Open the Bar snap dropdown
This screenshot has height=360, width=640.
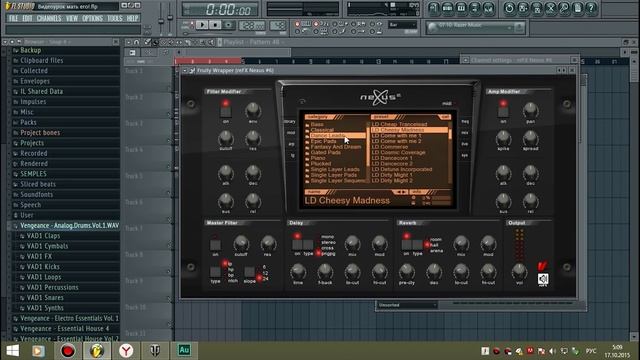point(402,25)
